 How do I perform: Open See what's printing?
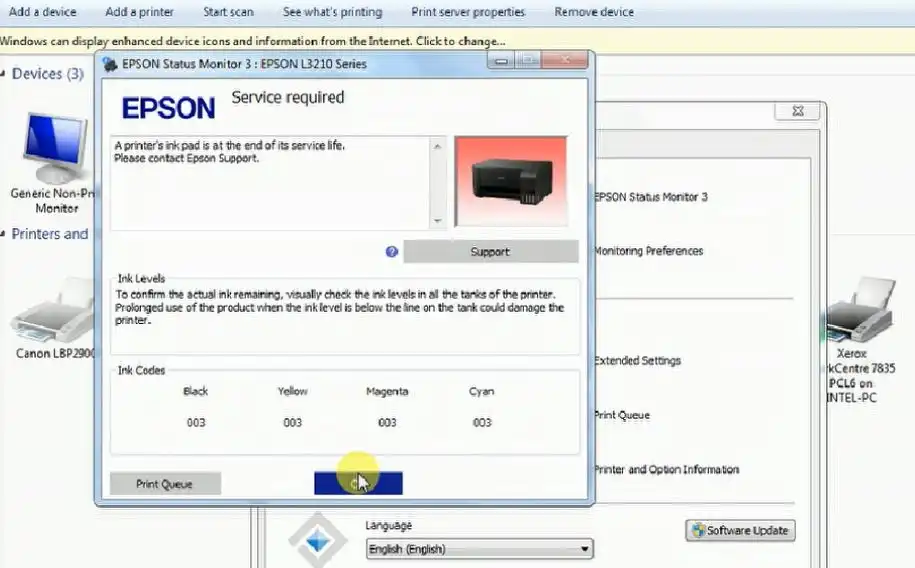point(333,12)
